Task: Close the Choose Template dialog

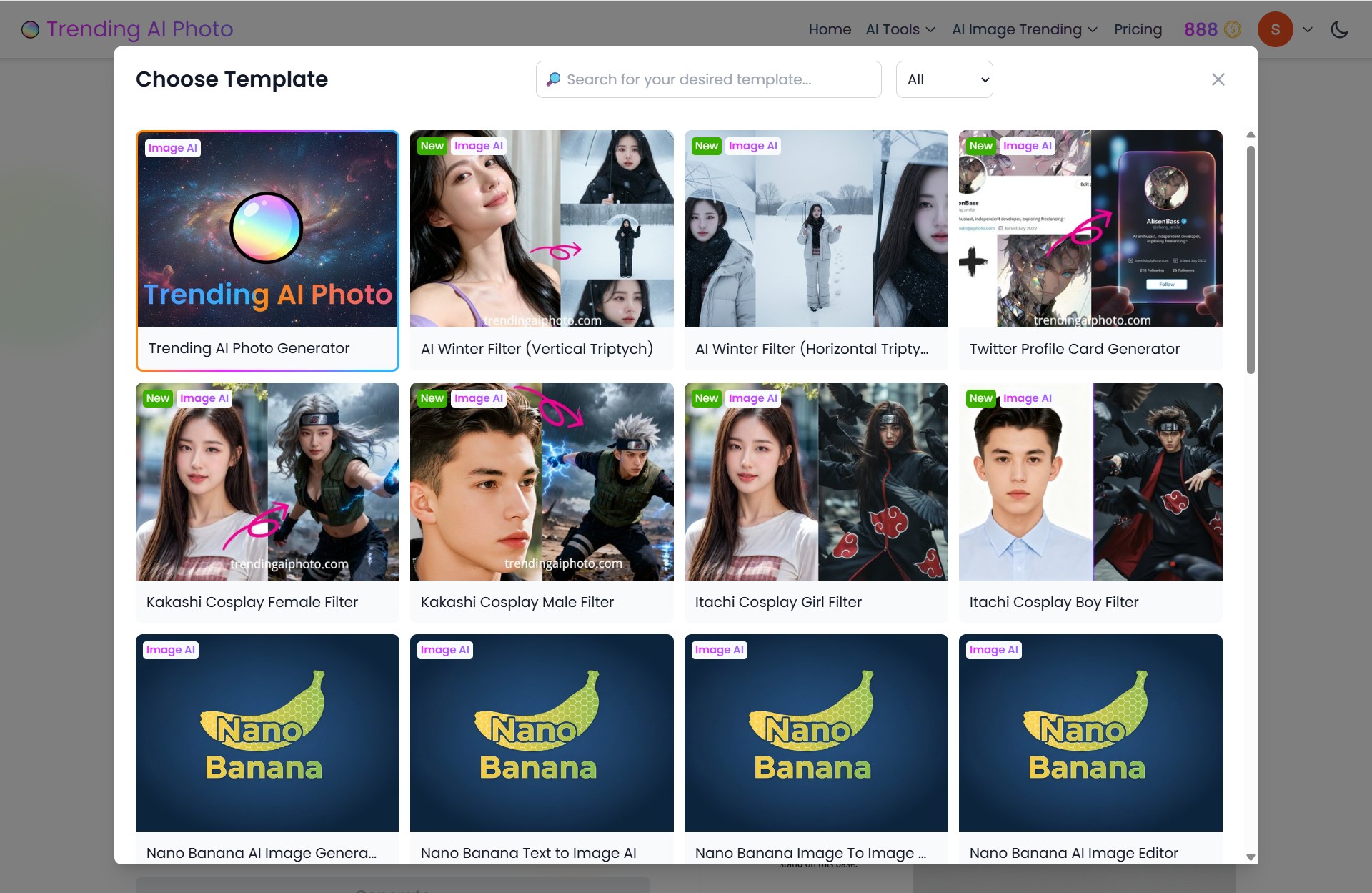Action: tap(1218, 79)
